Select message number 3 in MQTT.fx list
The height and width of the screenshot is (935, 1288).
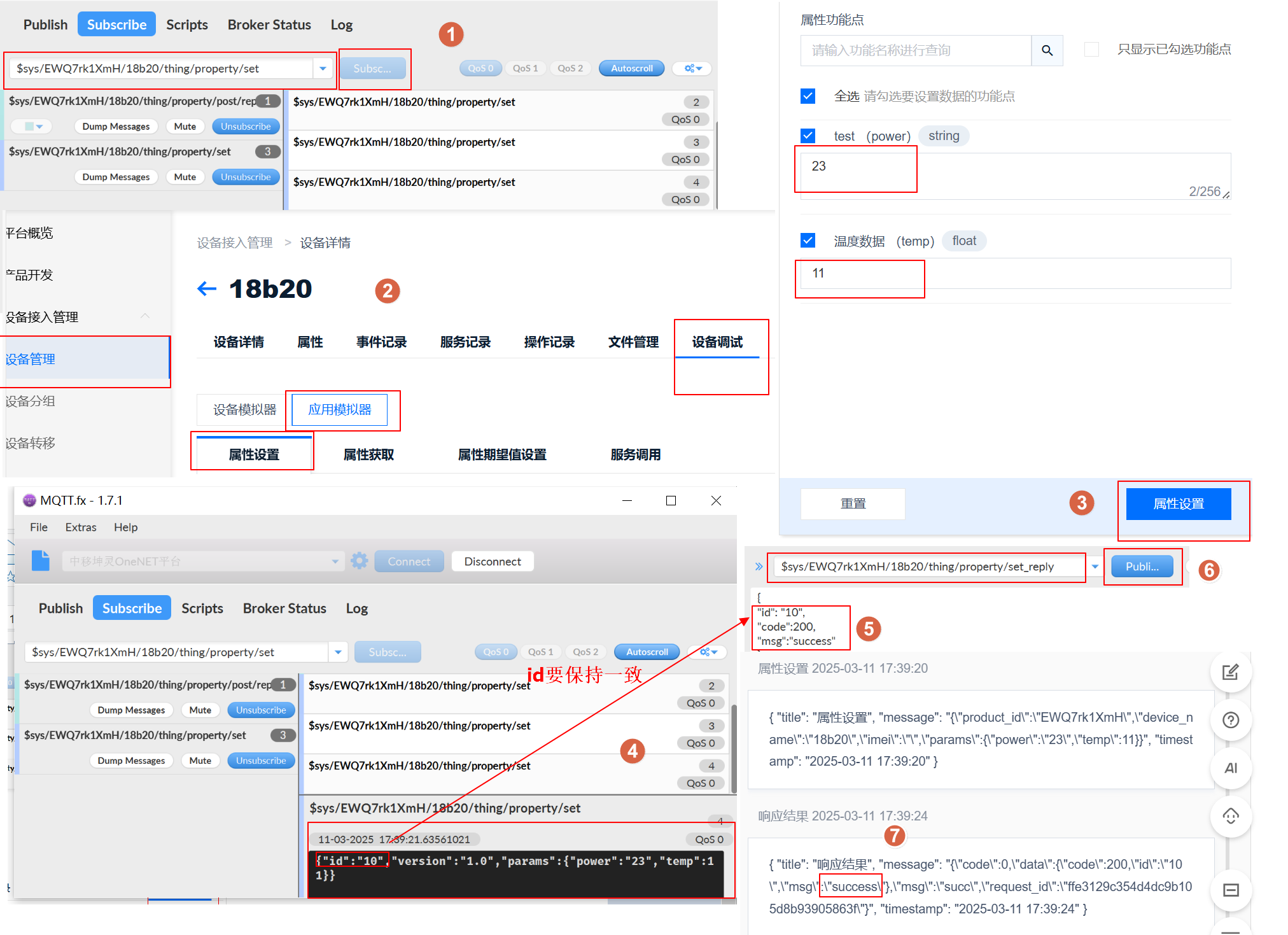pyautogui.click(x=516, y=733)
